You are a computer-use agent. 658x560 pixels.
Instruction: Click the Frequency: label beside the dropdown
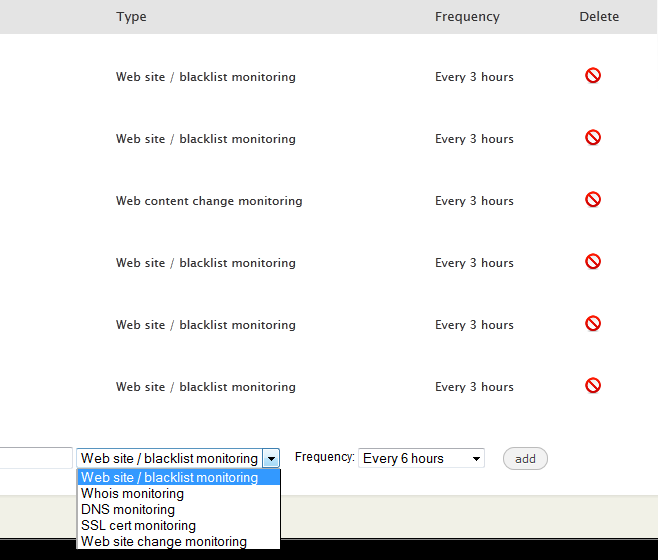click(x=324, y=457)
